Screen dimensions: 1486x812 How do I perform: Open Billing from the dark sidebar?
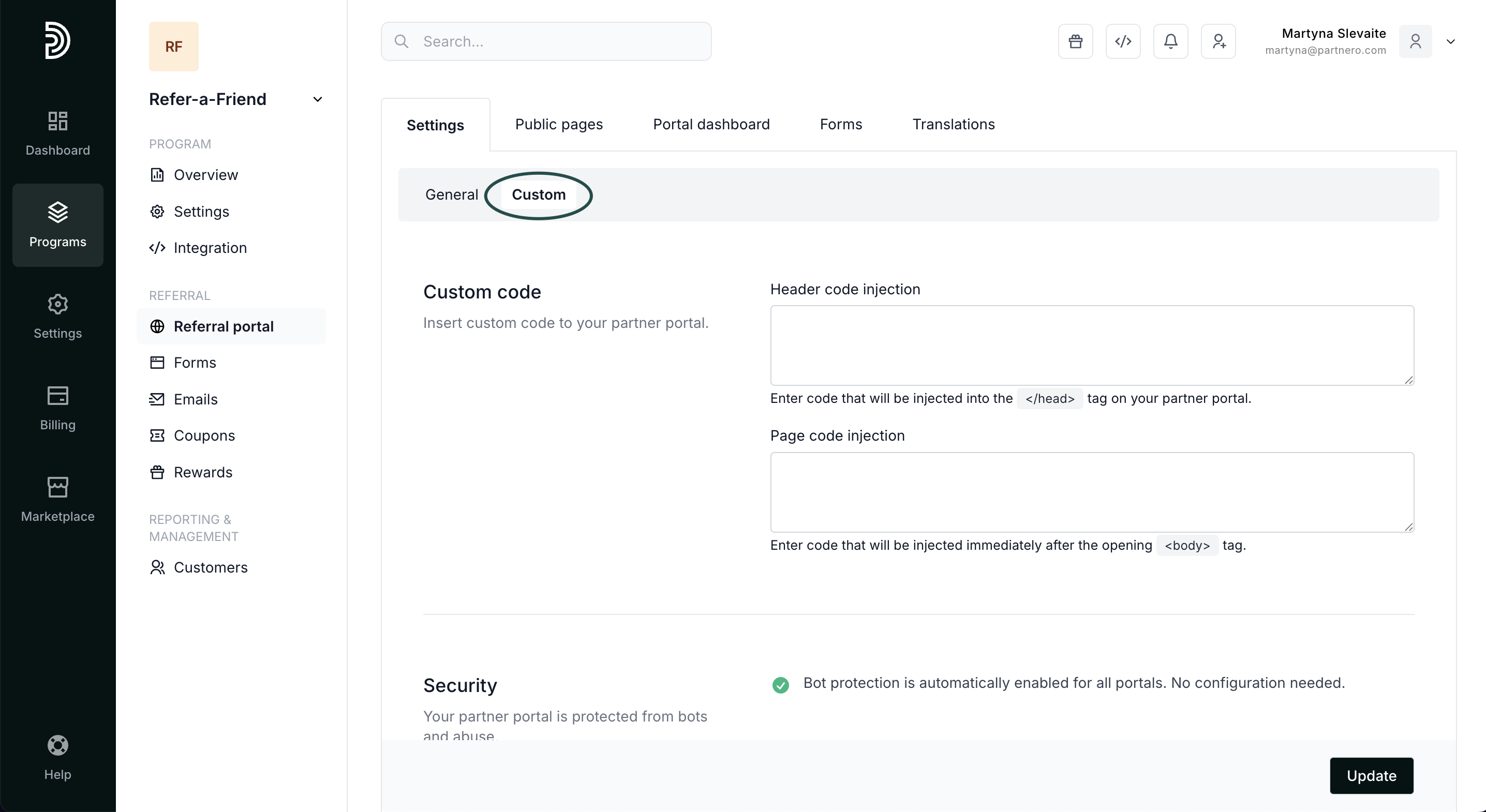point(57,408)
